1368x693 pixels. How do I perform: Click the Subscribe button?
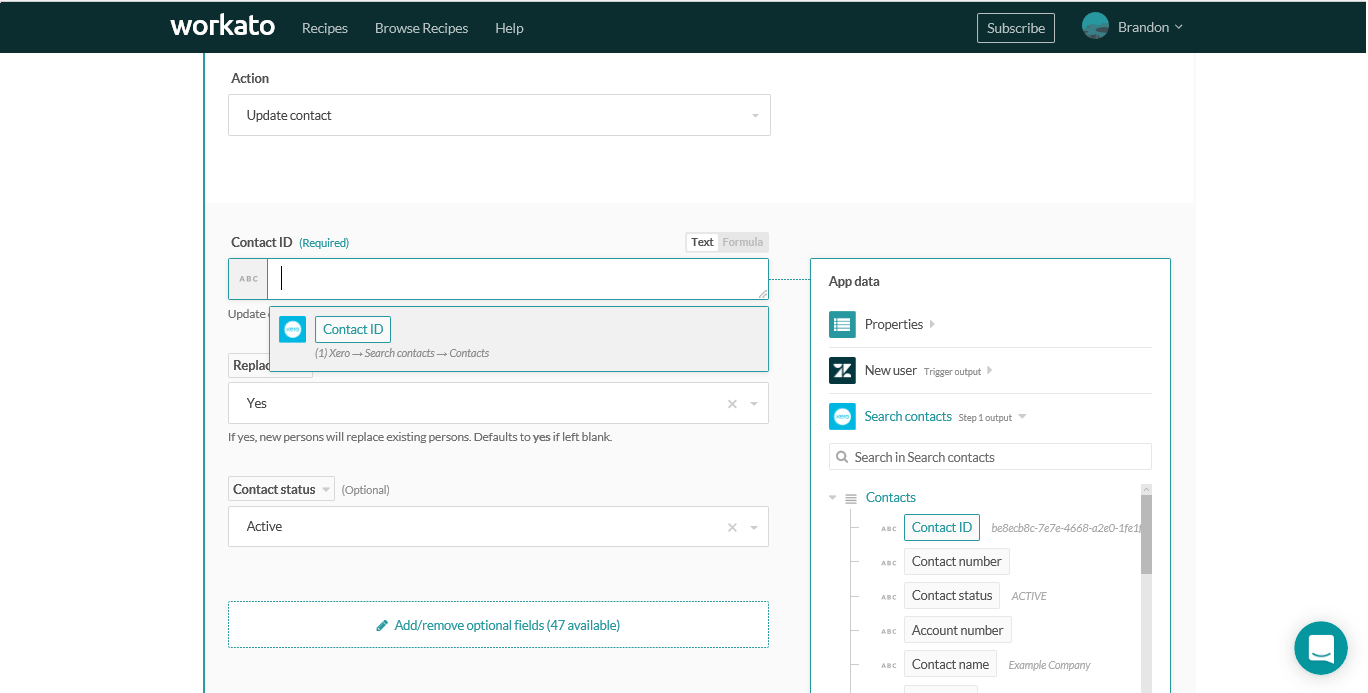click(x=1015, y=28)
